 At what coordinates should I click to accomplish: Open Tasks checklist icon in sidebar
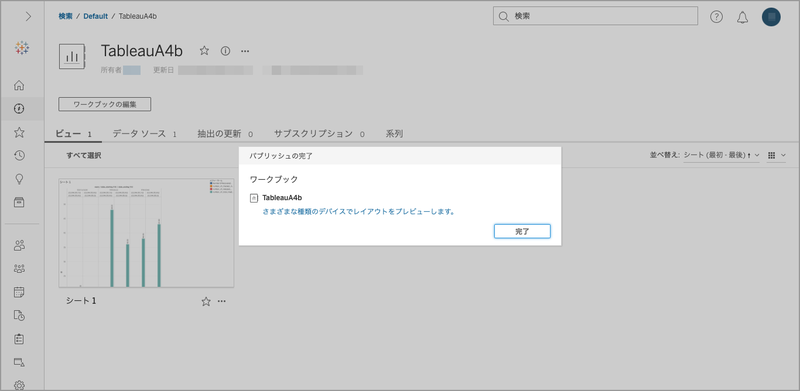coord(19,339)
